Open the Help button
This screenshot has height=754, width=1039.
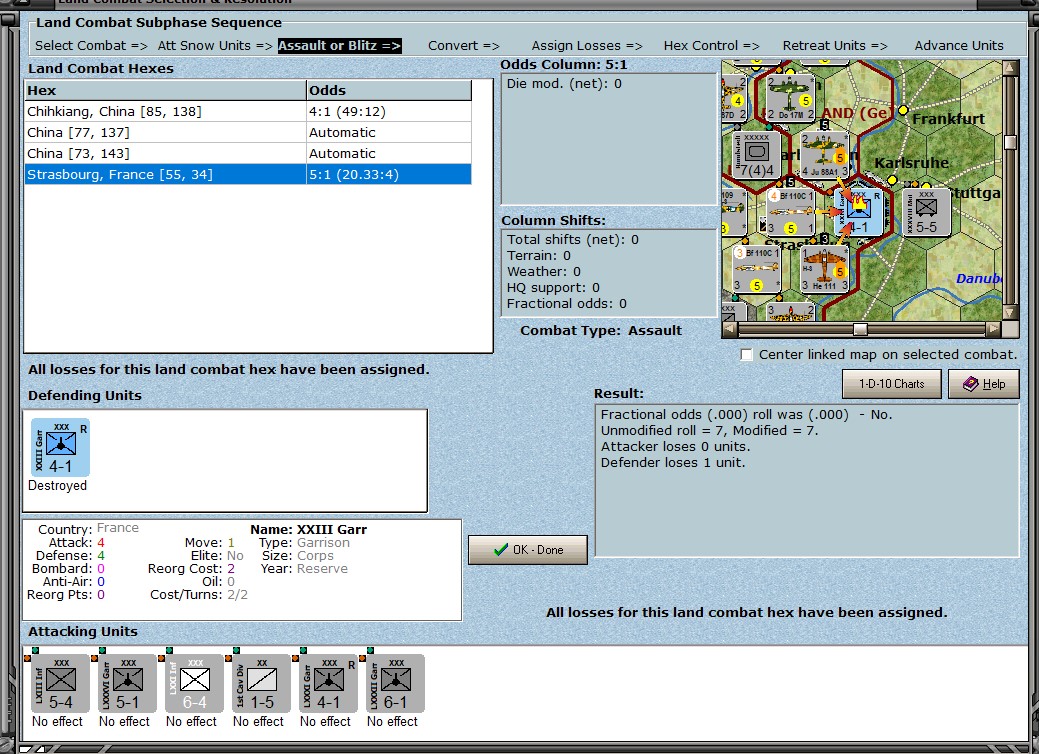click(983, 384)
